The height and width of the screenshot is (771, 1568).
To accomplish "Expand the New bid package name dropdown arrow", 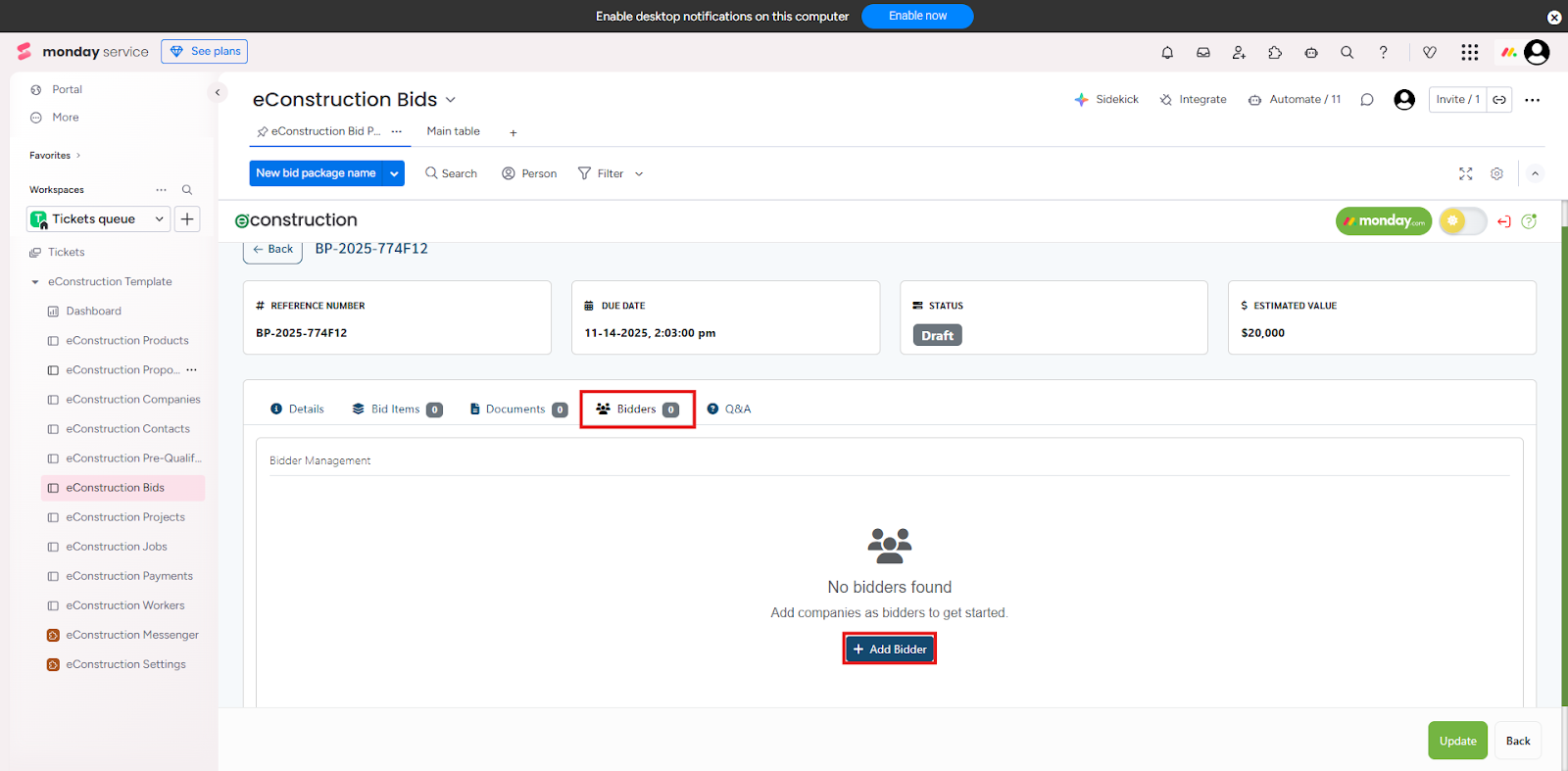I will pyautogui.click(x=394, y=173).
